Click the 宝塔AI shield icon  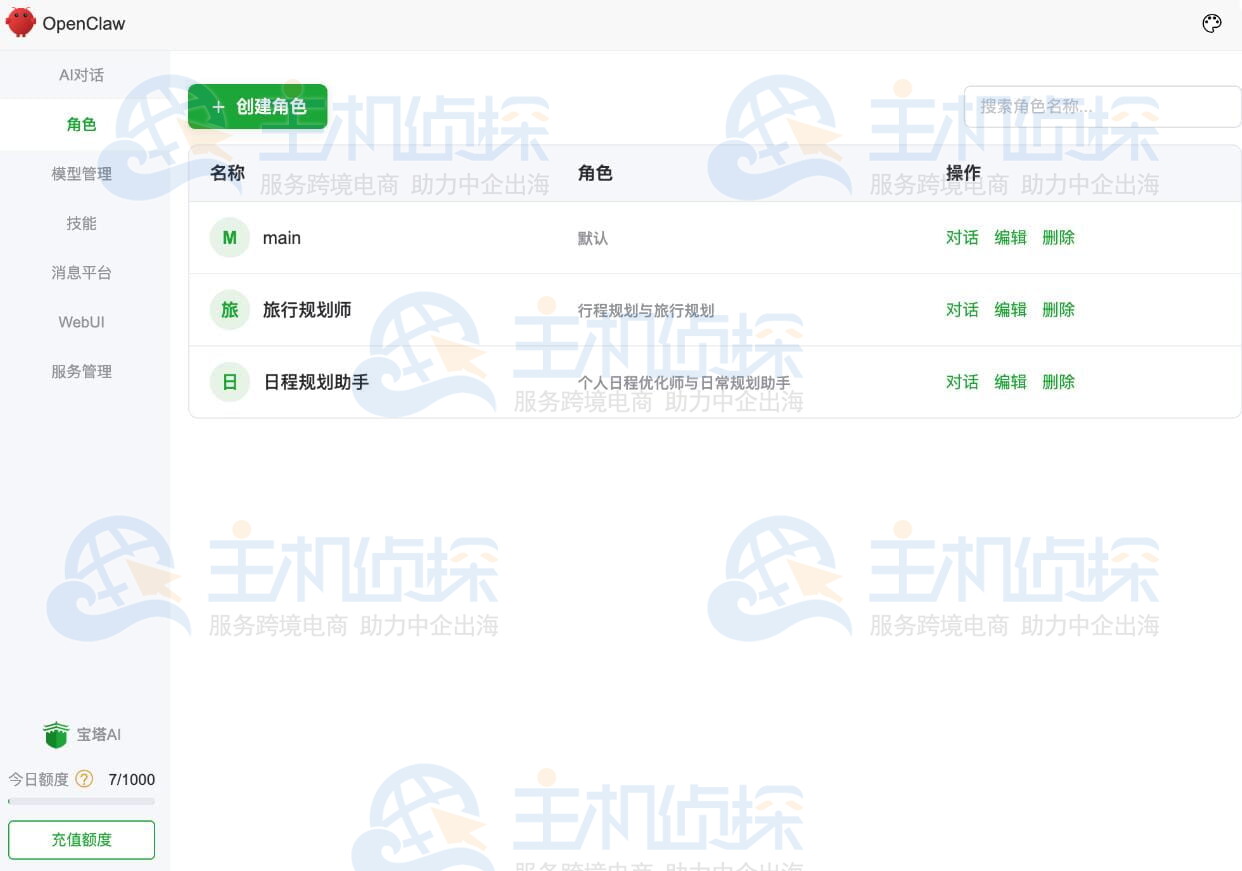55,733
